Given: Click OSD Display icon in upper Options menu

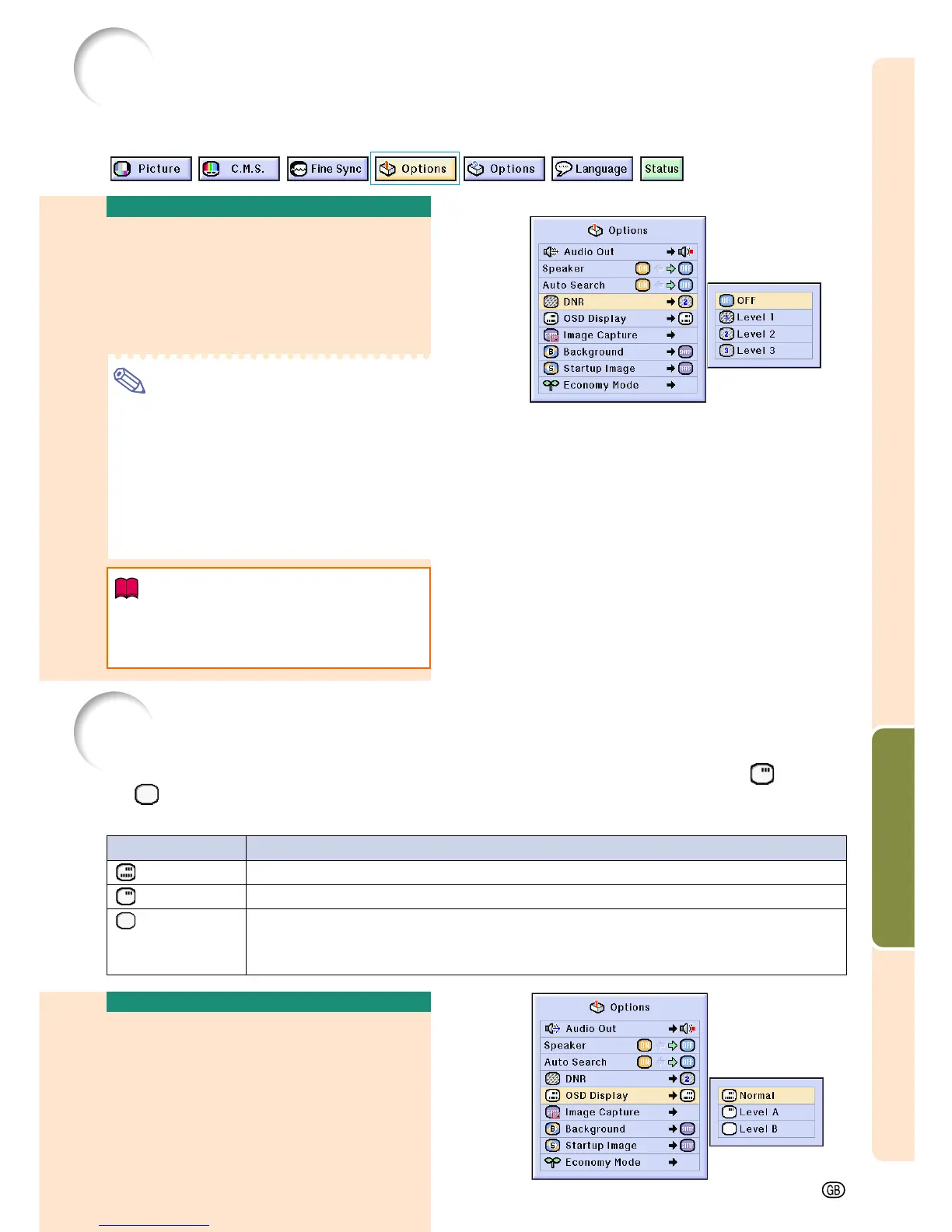Looking at the screenshot, I should coord(551,318).
